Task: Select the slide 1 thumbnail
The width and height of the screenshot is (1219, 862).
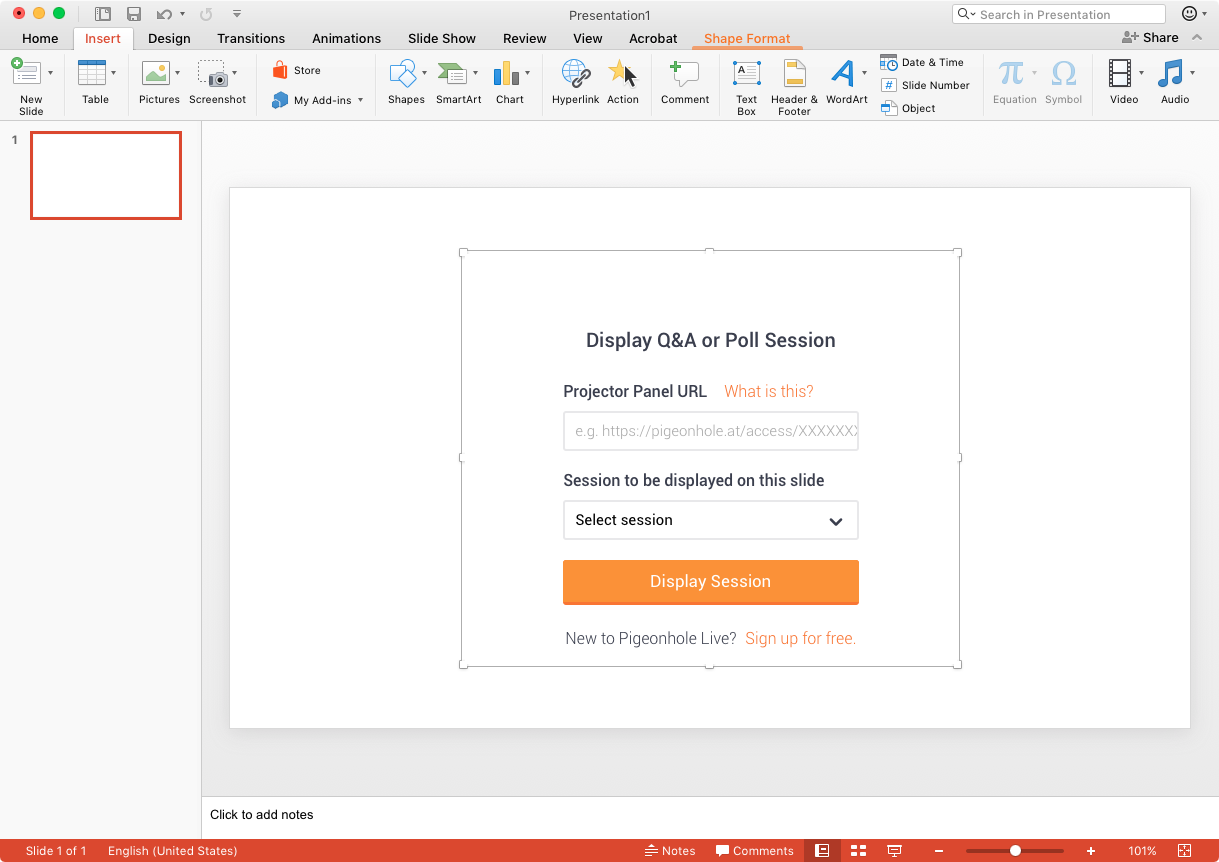Action: coord(106,175)
